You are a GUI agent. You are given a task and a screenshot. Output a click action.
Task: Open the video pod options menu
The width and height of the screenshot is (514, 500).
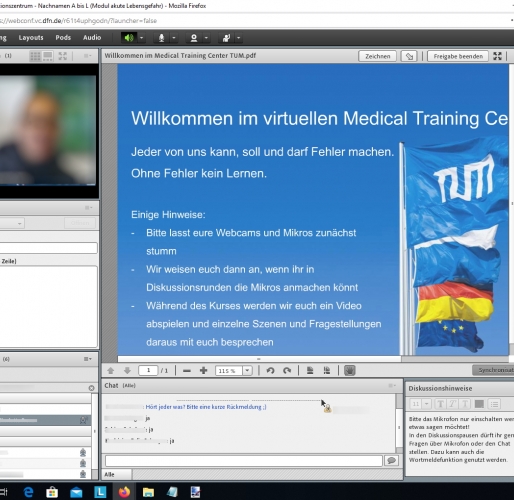87,56
